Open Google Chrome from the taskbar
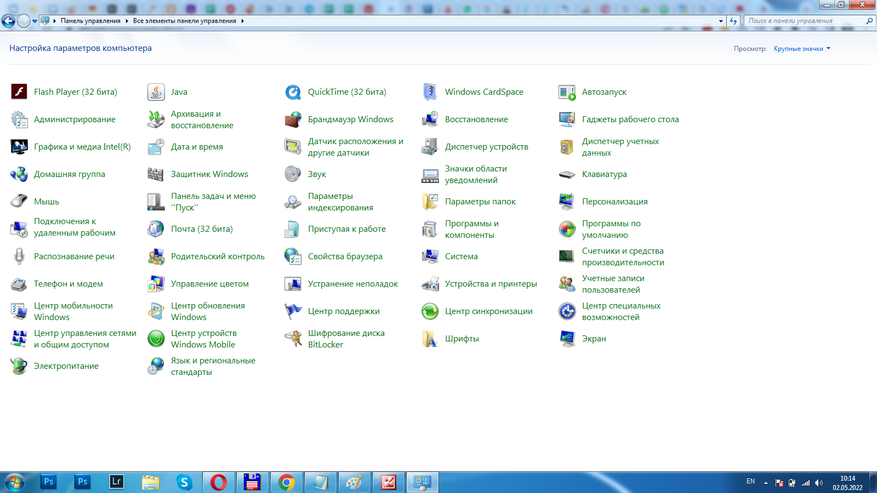 click(x=286, y=482)
